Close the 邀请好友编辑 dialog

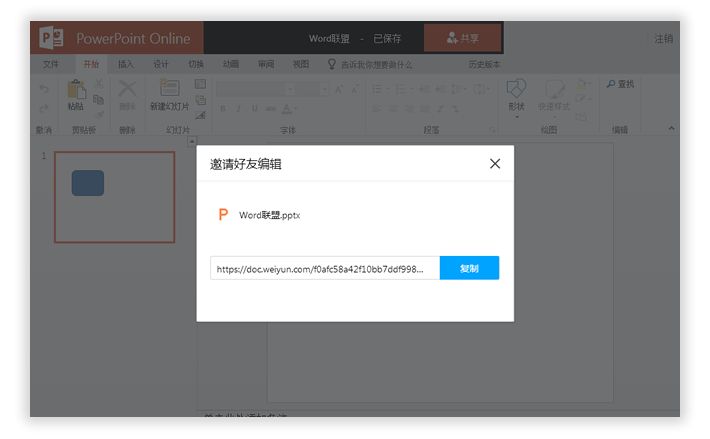tap(494, 164)
